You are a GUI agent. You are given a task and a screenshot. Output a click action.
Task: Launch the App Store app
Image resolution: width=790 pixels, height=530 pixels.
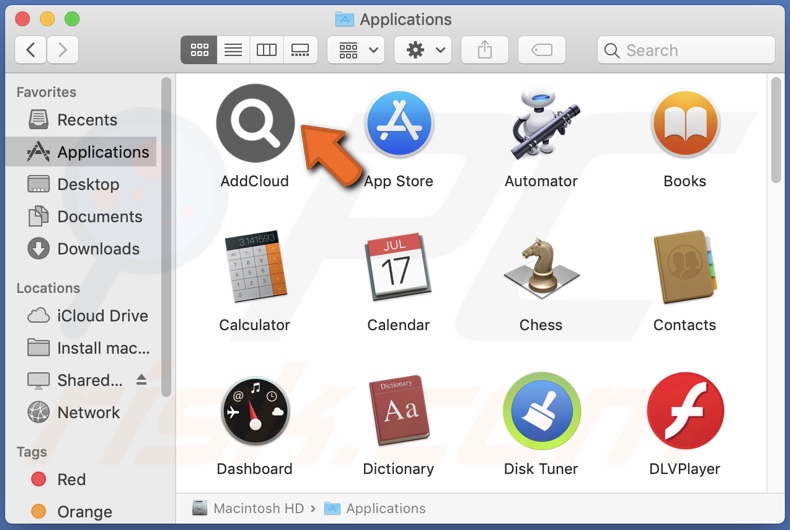[398, 124]
